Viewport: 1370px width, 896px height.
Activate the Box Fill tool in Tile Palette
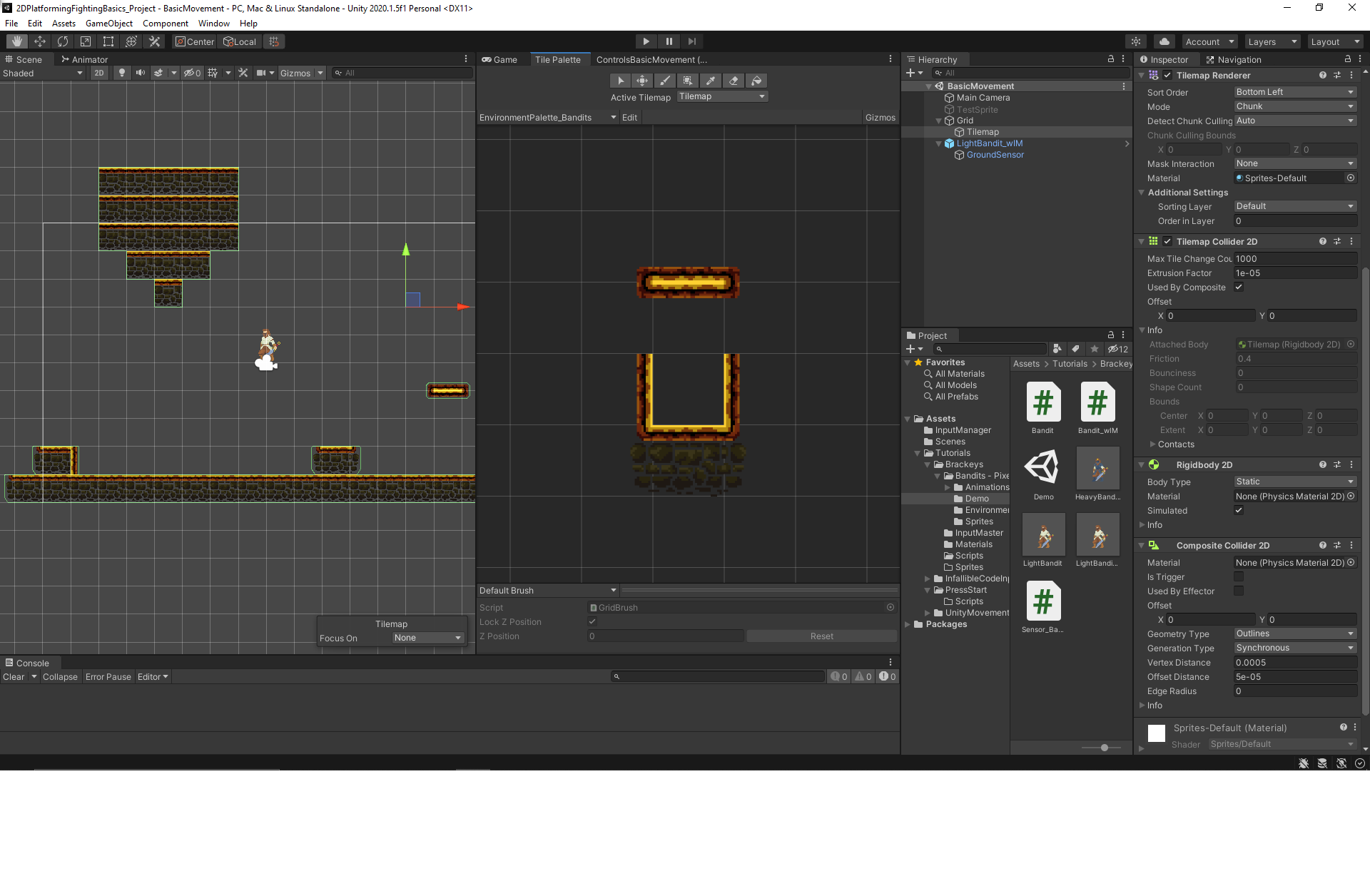point(688,81)
